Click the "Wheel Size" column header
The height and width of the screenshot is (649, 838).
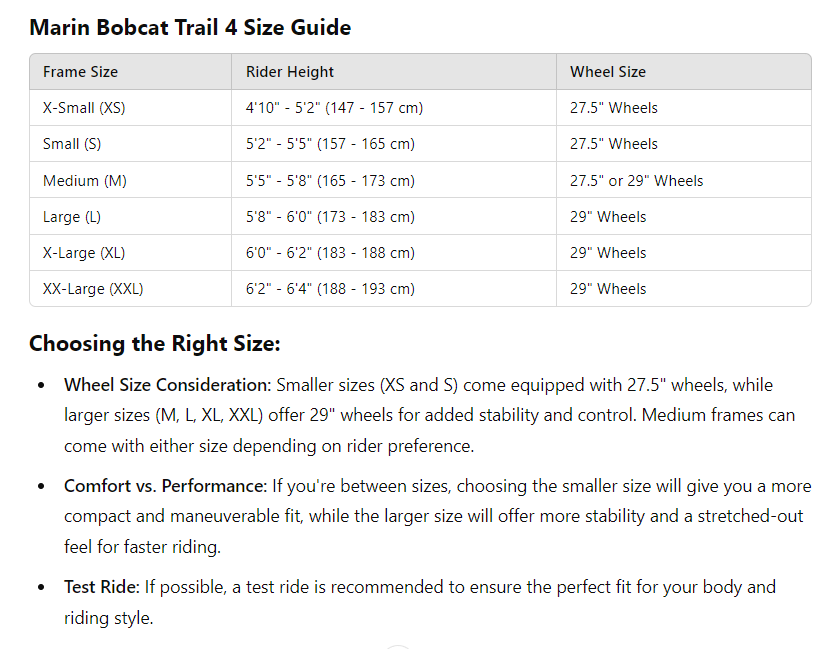pos(608,72)
